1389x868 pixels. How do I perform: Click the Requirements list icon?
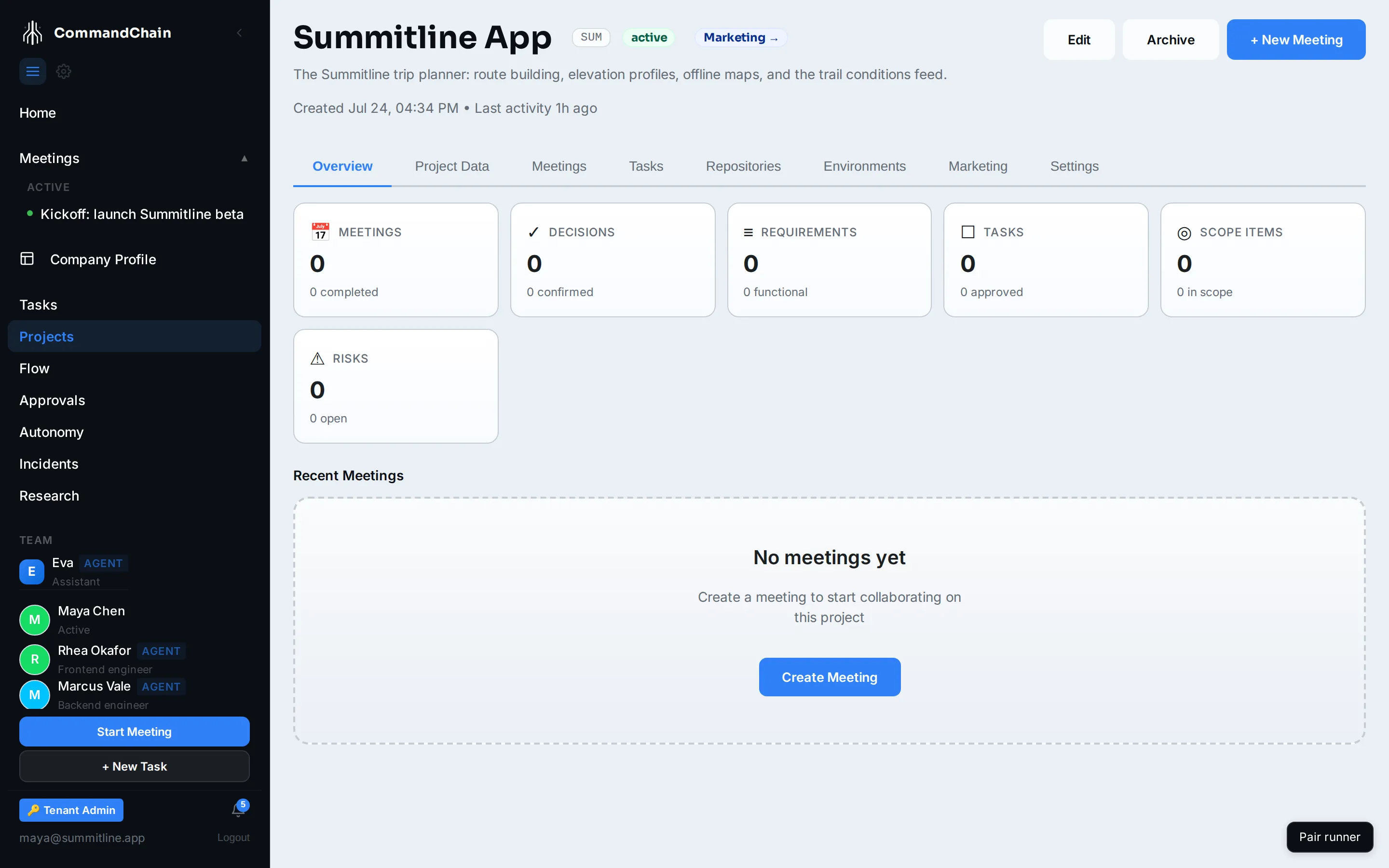749,232
